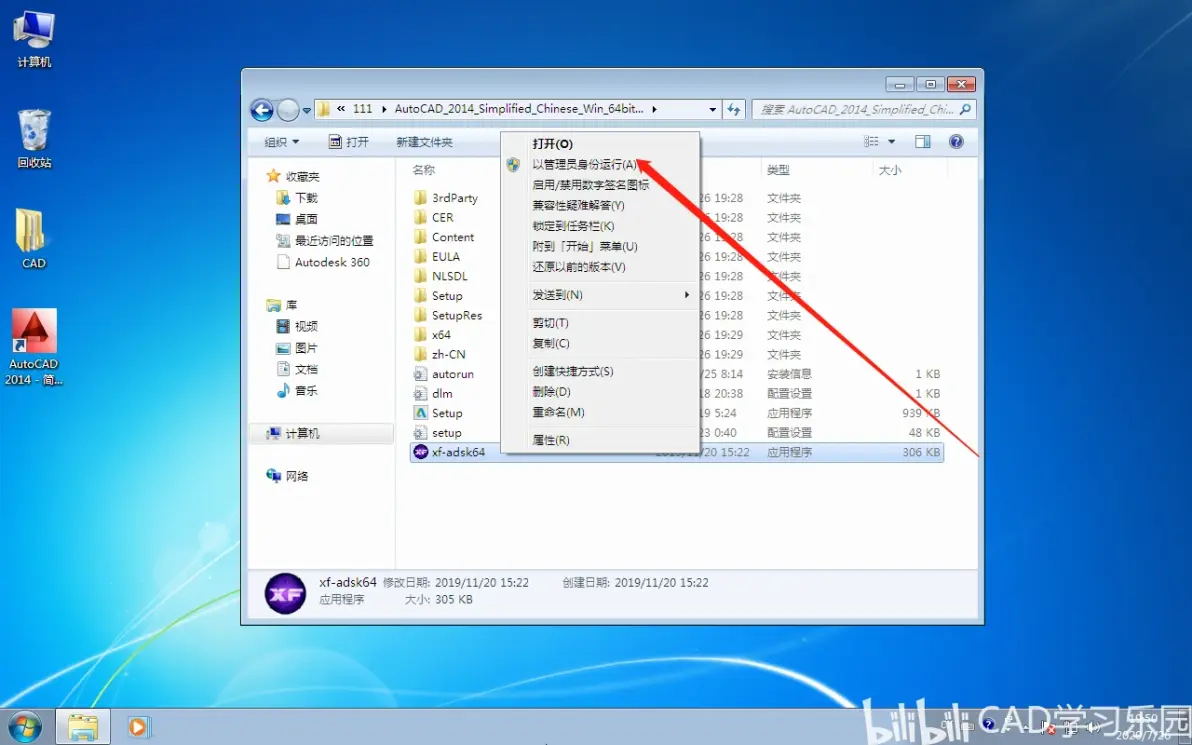Open 桌面 in the navigation pane
Screen dimensions: 1192x745
[x=297, y=219]
